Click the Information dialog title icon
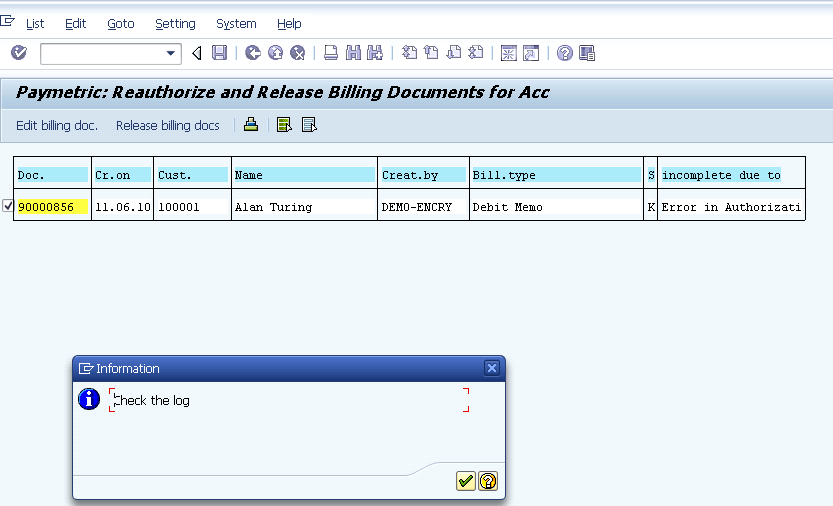833x506 pixels. point(86,368)
